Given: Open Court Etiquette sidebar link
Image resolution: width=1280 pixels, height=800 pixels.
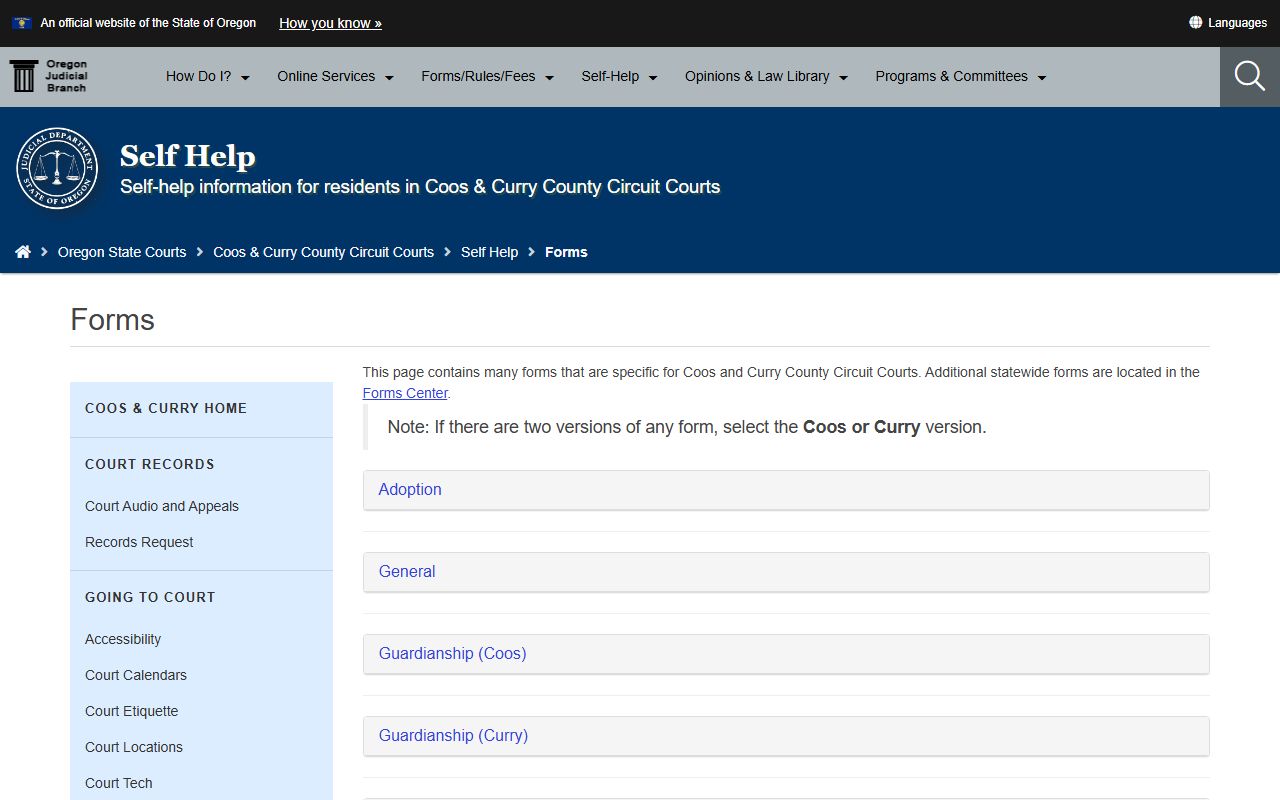Looking at the screenshot, I should pos(132,711).
